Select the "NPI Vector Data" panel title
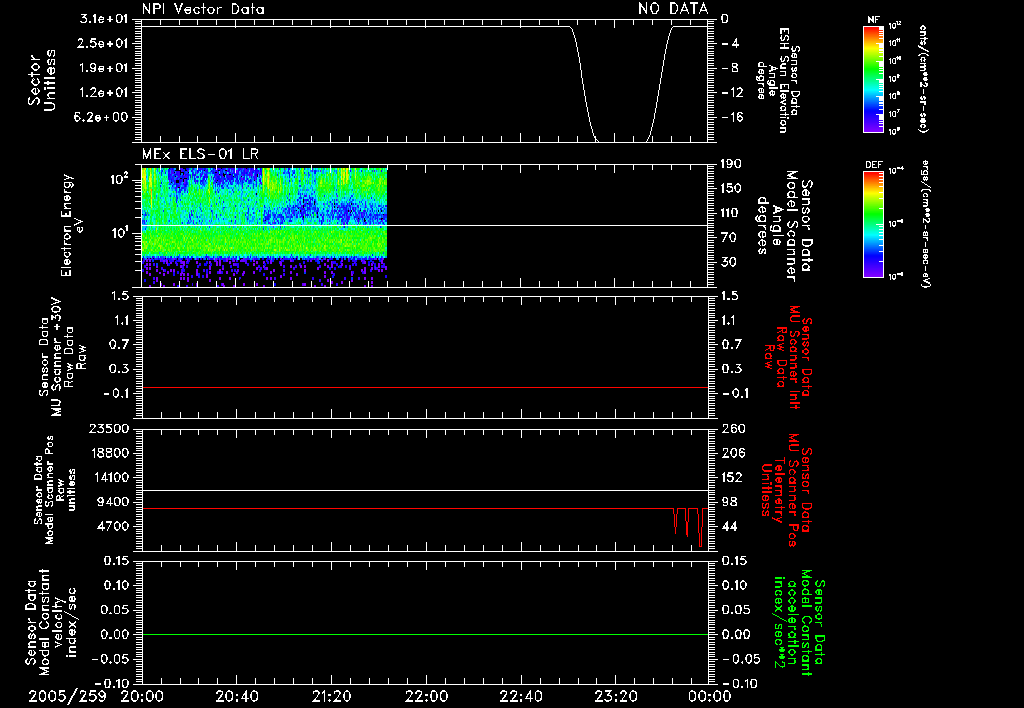This screenshot has height=708, width=1024. pos(203,9)
